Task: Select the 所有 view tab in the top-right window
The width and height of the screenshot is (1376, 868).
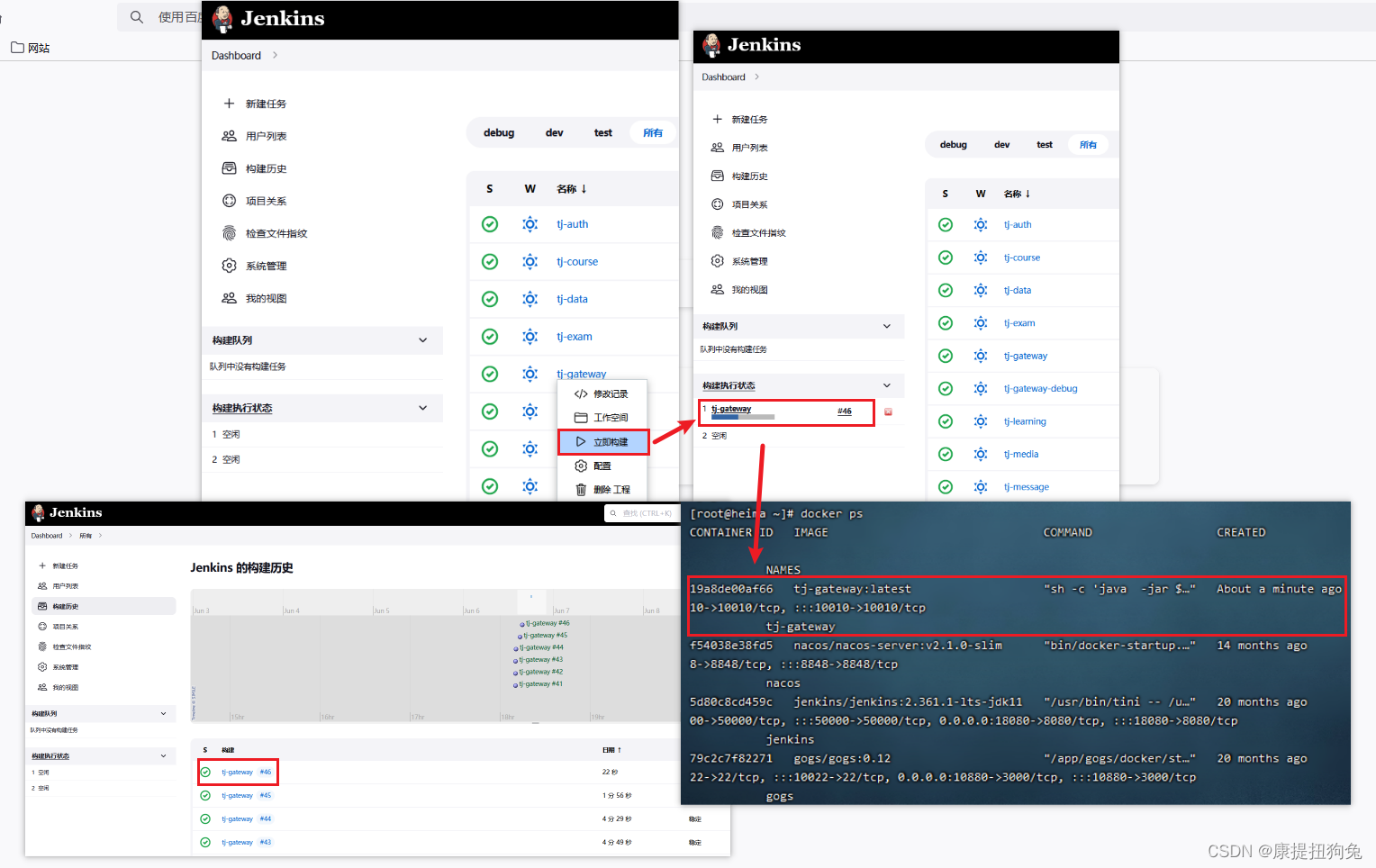Action: pos(1089,144)
